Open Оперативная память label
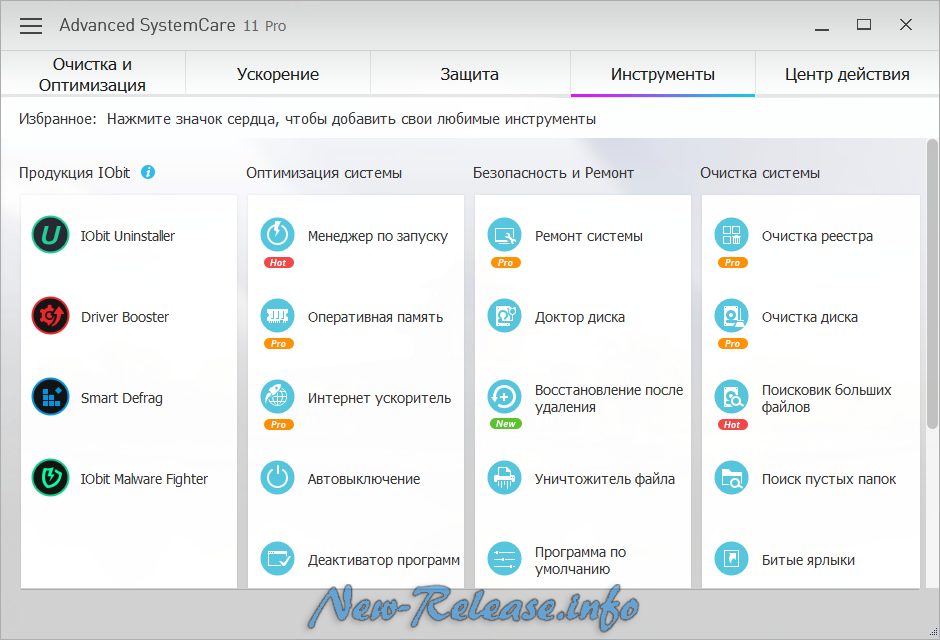 (x=375, y=316)
